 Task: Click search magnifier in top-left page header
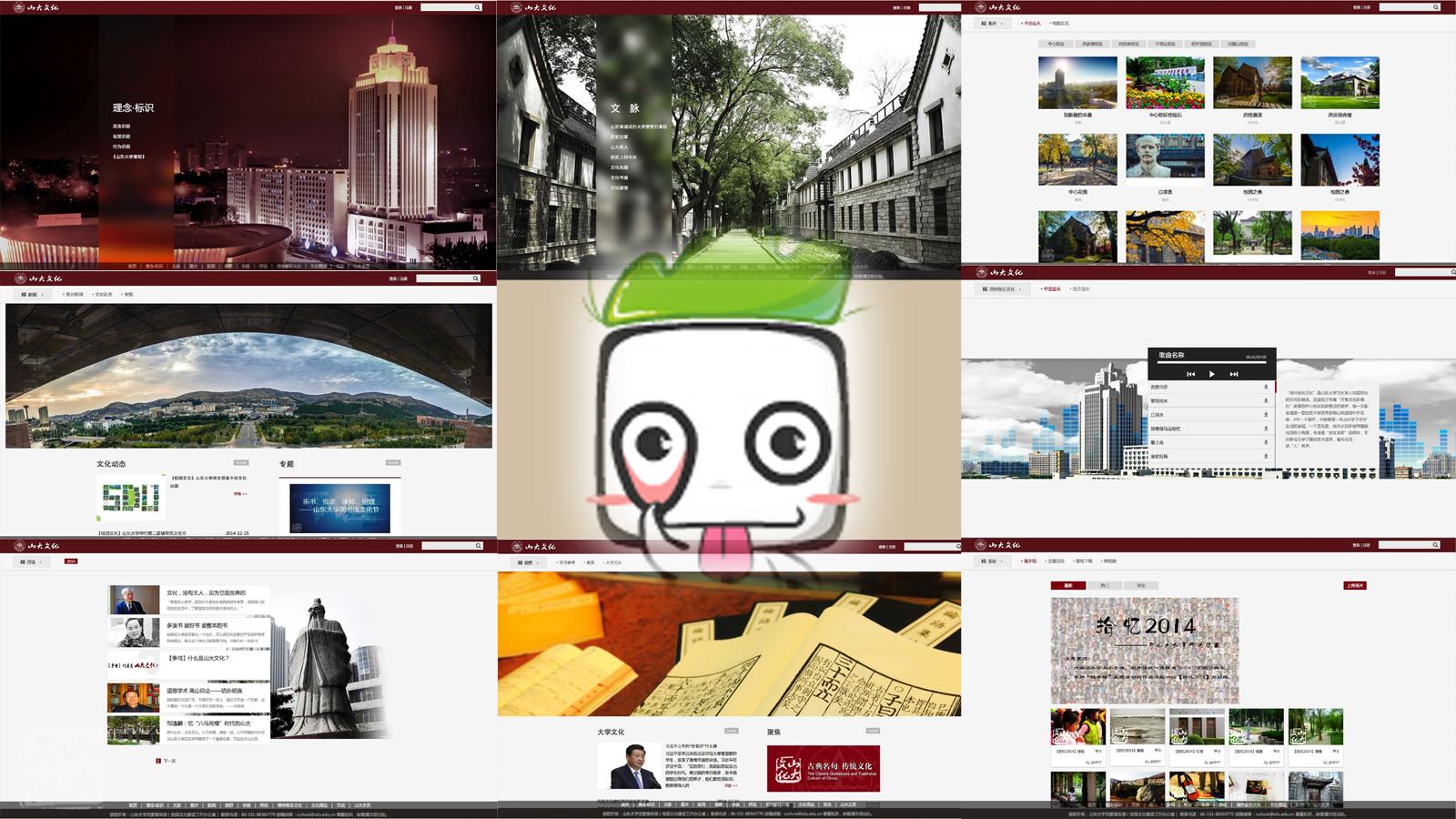[477, 7]
